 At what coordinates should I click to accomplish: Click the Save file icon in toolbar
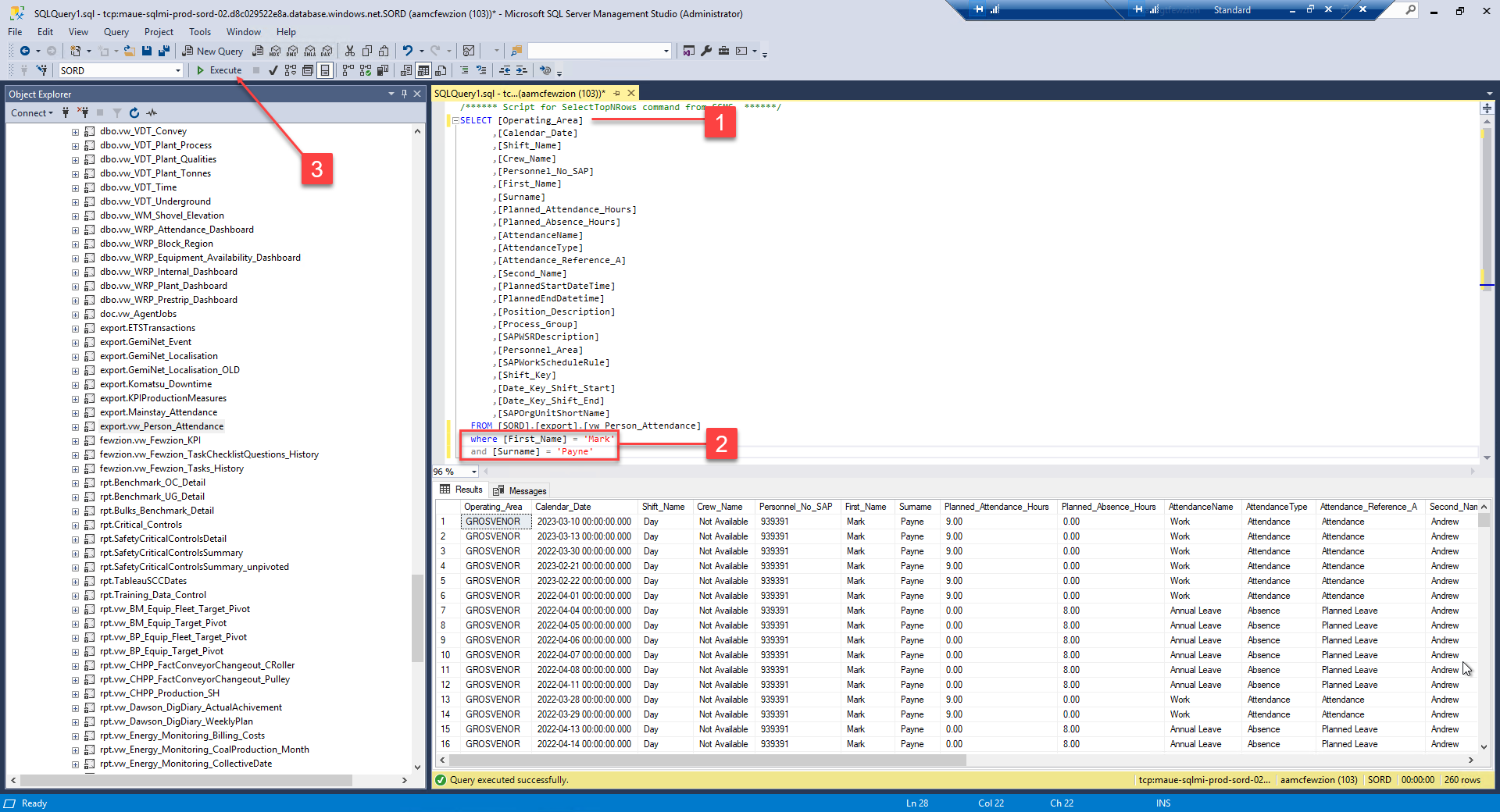click(146, 51)
